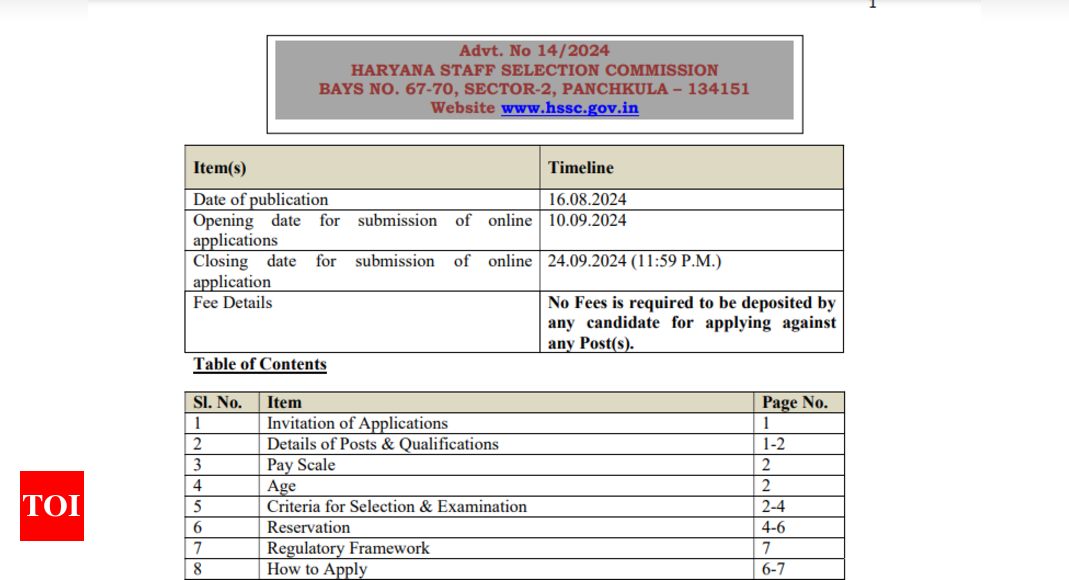Click the Age contents entry

pos(281,486)
